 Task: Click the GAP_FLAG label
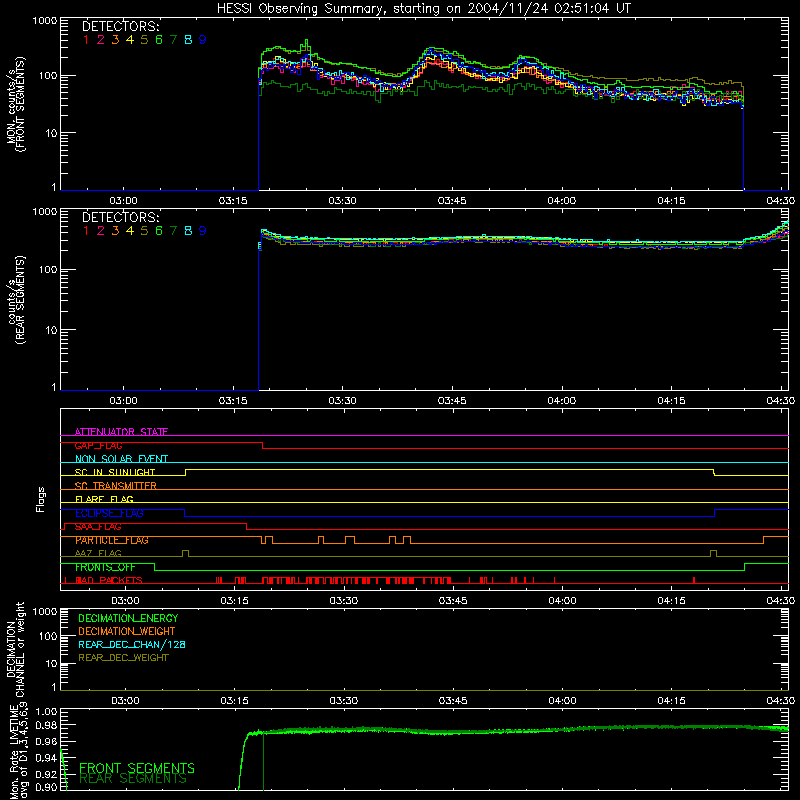pyautogui.click(x=98, y=445)
